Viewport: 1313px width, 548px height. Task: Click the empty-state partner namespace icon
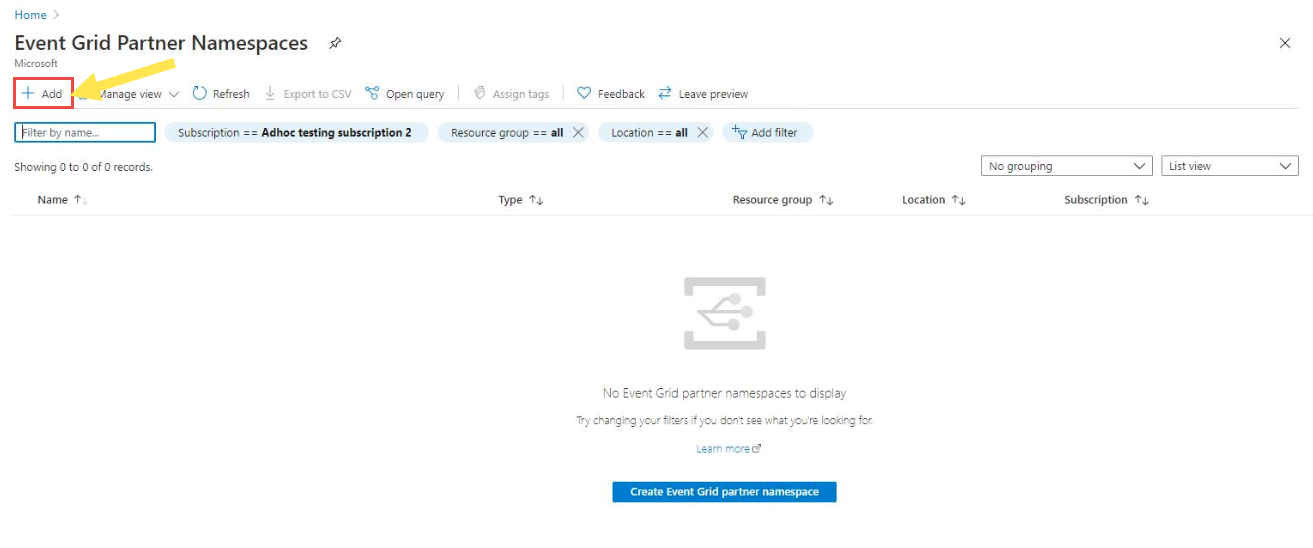tap(725, 314)
